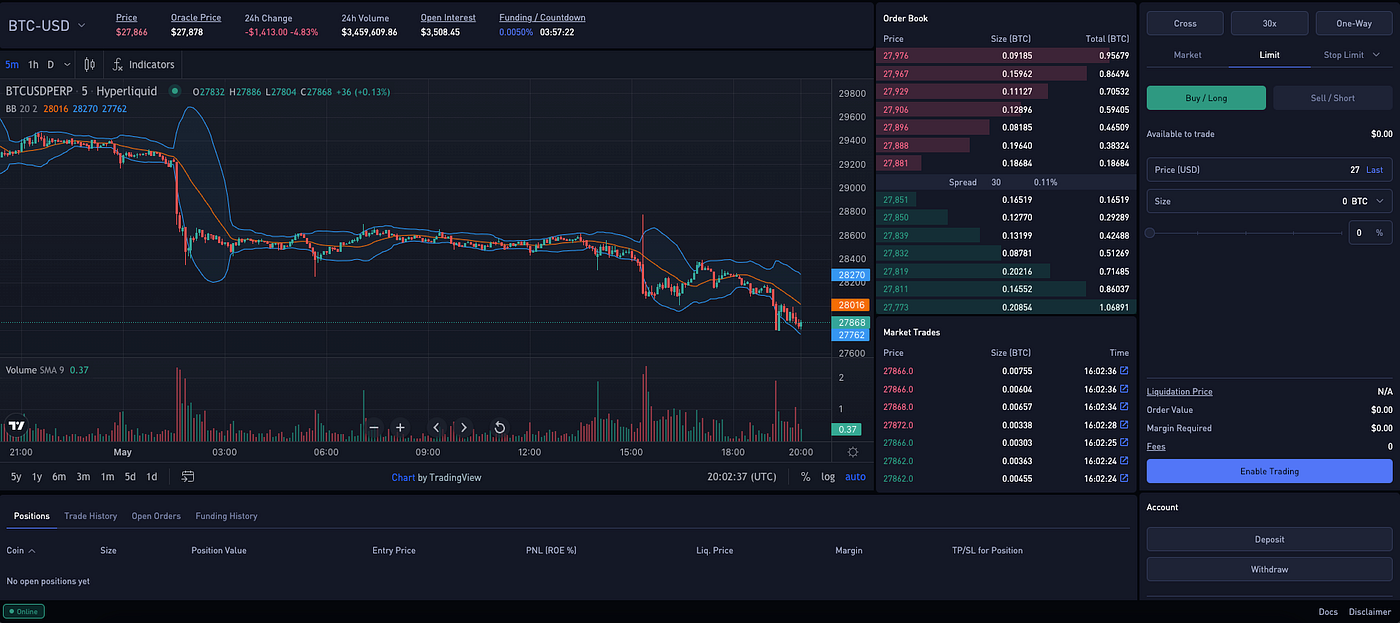Click the 27,976 ask price row
The width and height of the screenshot is (1400, 623).
[1005, 56]
